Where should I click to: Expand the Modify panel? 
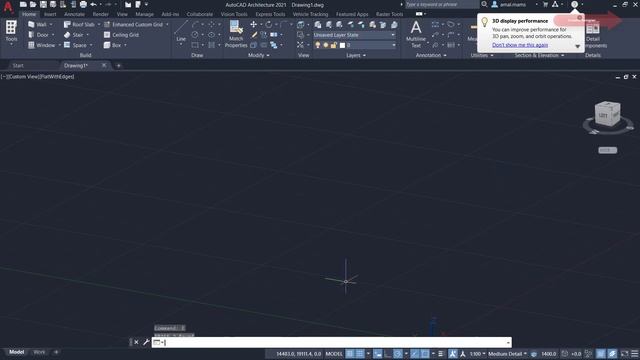click(x=259, y=55)
